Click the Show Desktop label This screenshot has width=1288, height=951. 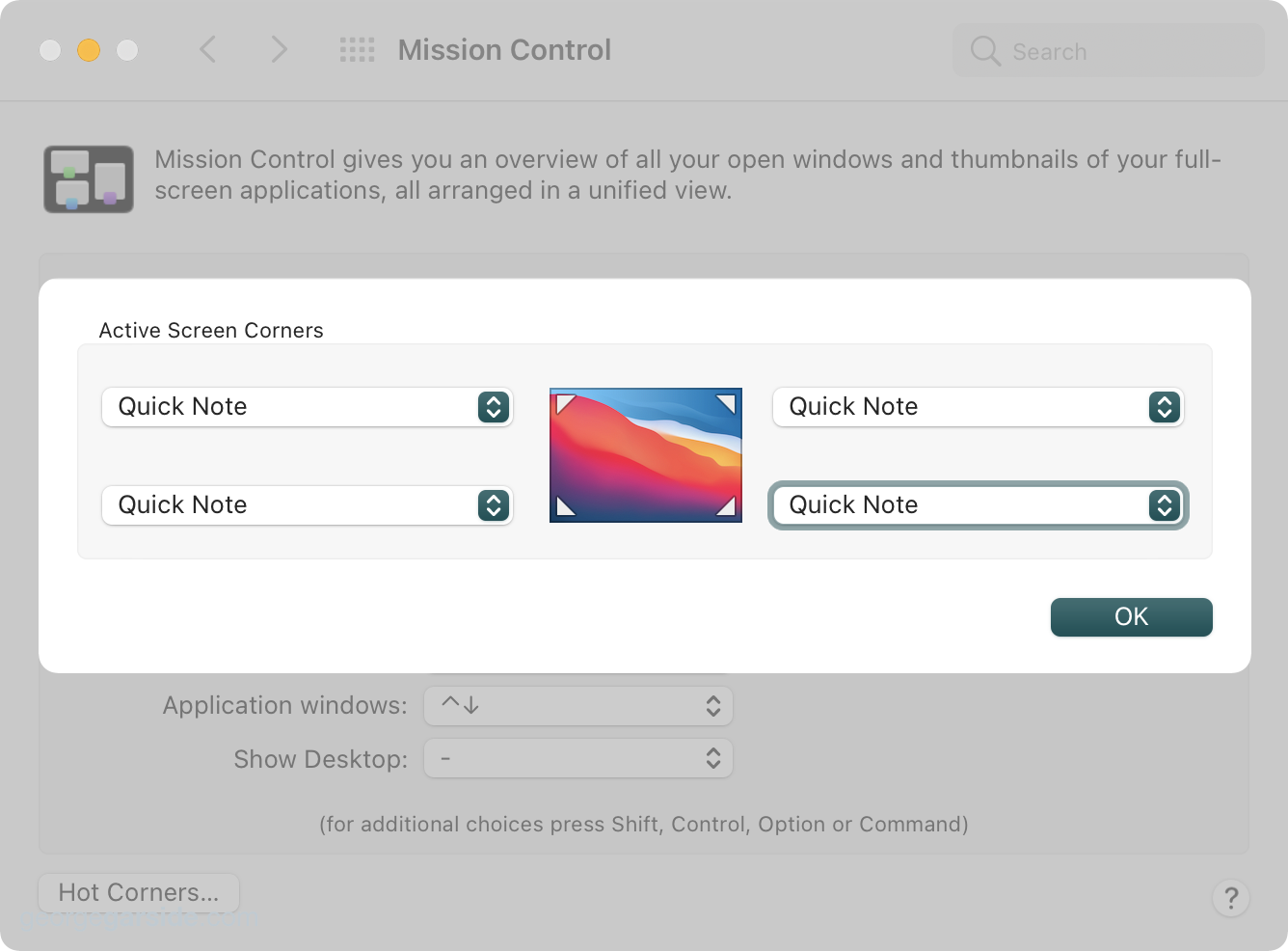[x=321, y=759]
